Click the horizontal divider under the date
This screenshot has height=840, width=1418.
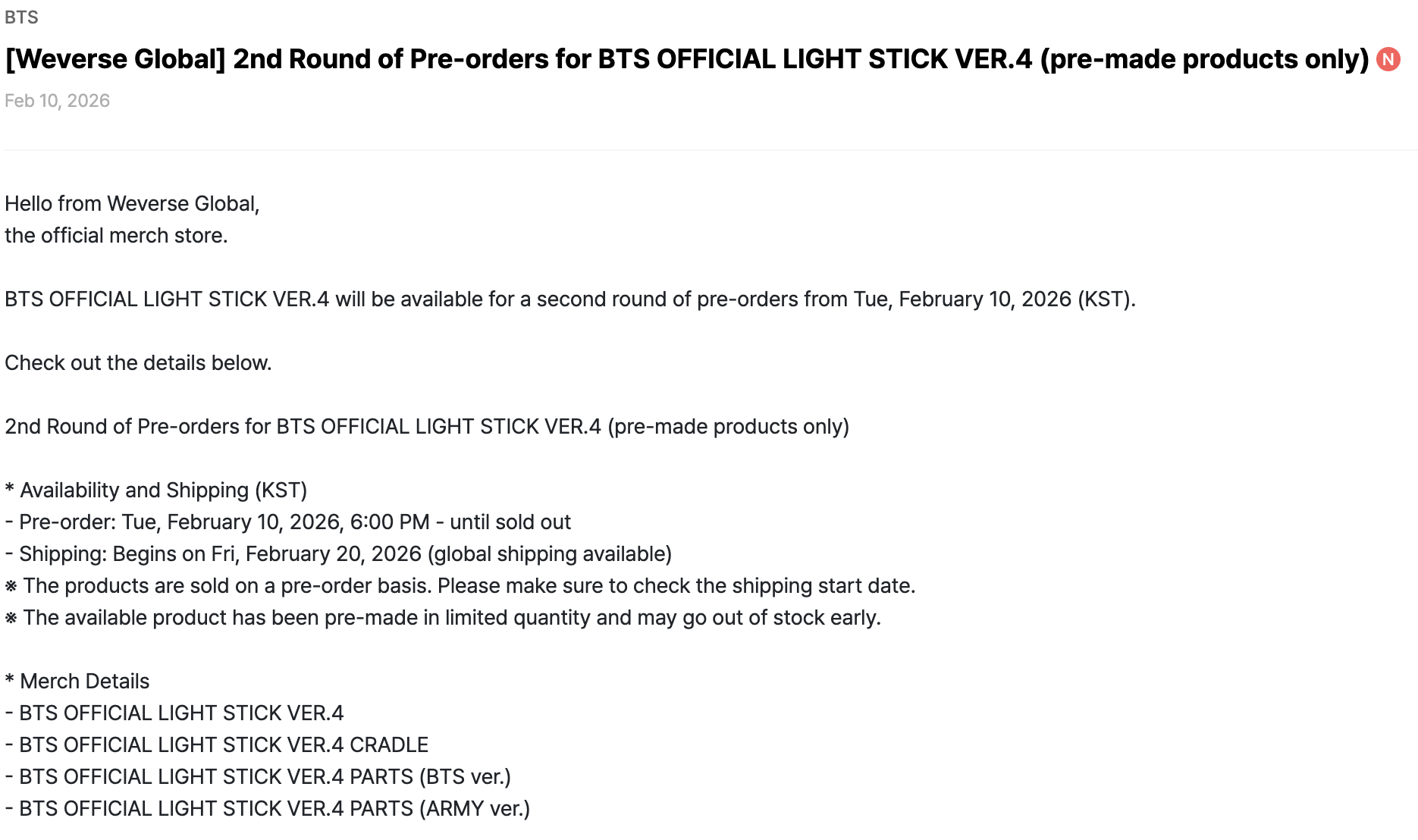click(x=709, y=150)
